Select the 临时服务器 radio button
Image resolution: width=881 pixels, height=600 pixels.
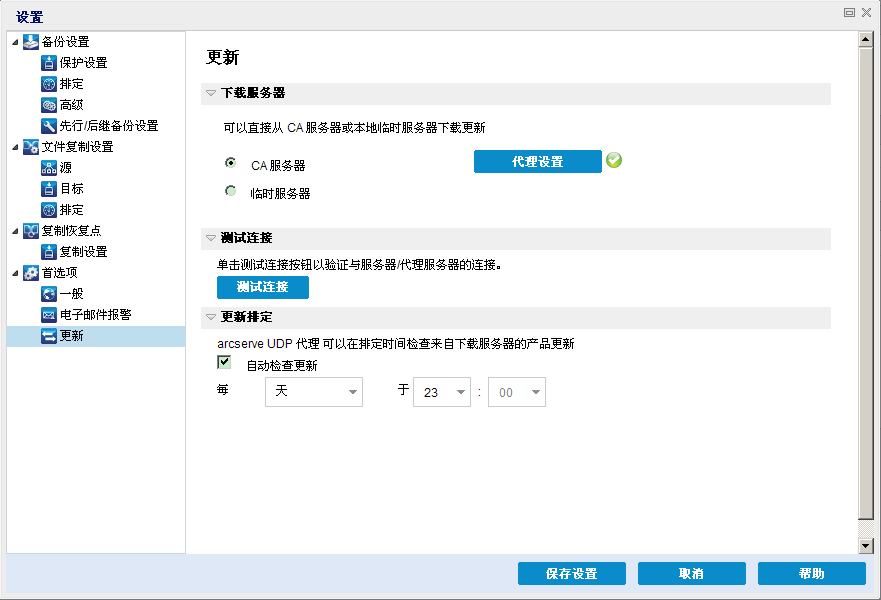pos(230,191)
